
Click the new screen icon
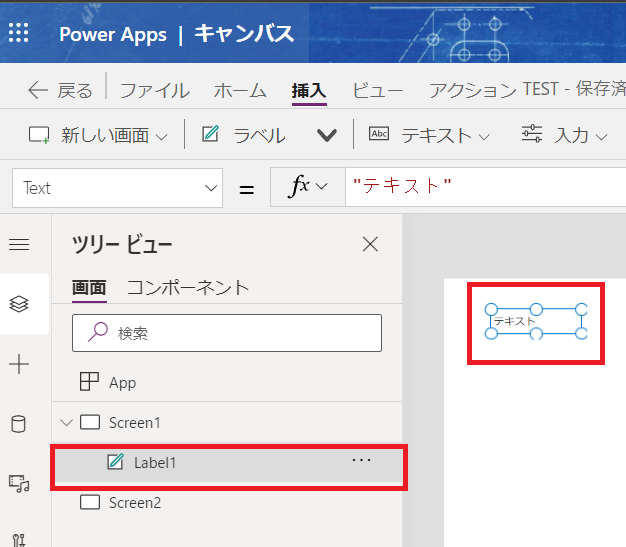(x=39, y=135)
